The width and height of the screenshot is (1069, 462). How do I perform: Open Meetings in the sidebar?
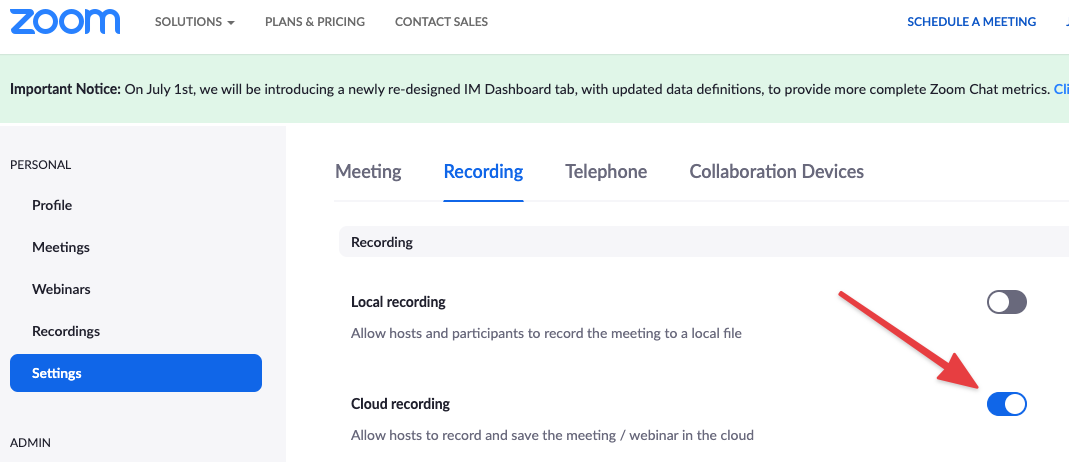[x=61, y=247]
